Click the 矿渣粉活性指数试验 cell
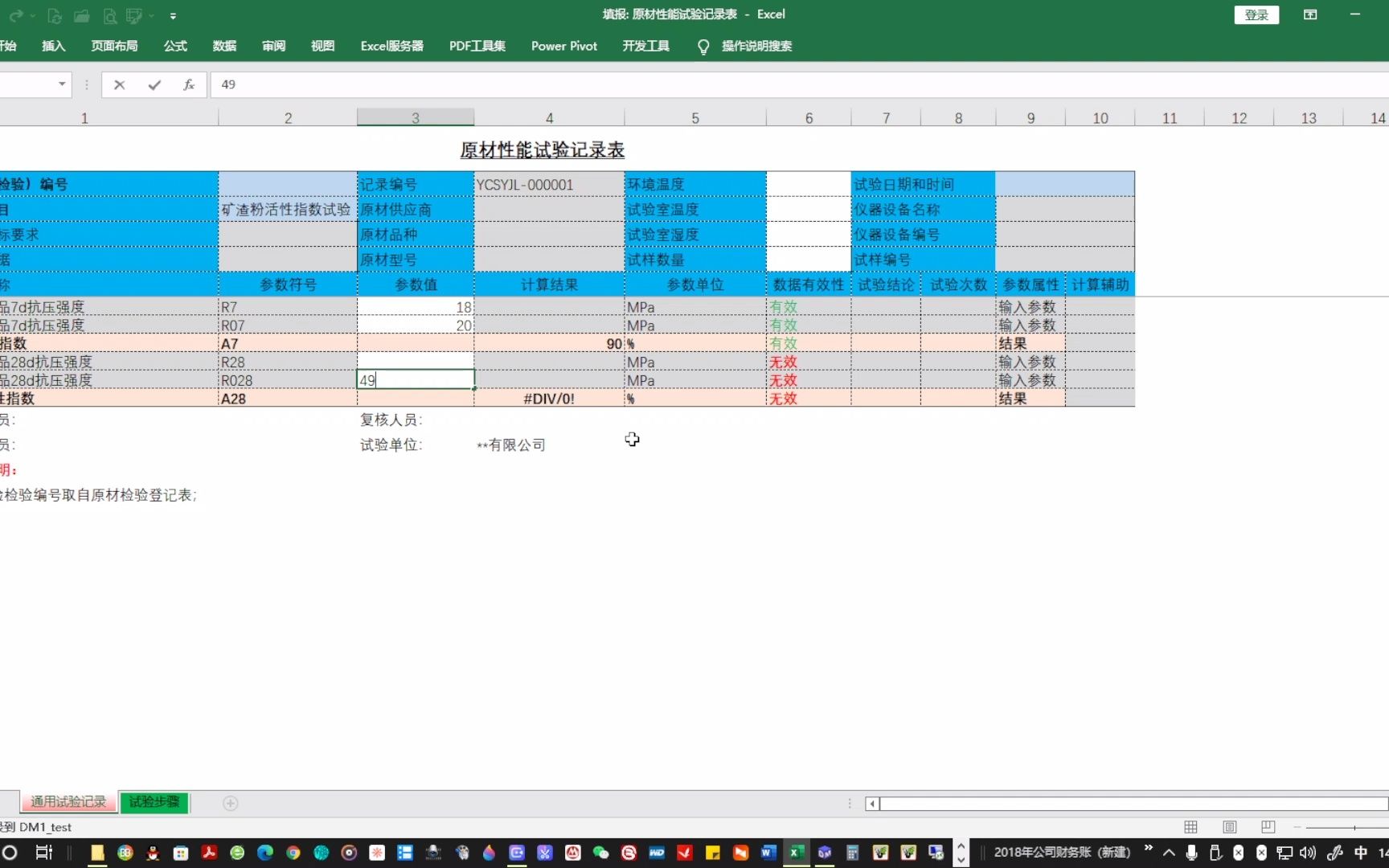The width and height of the screenshot is (1389, 868). point(288,209)
